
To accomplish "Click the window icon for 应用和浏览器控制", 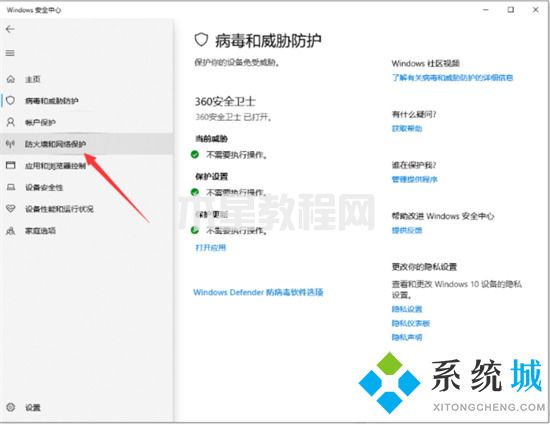I will [x=11, y=165].
